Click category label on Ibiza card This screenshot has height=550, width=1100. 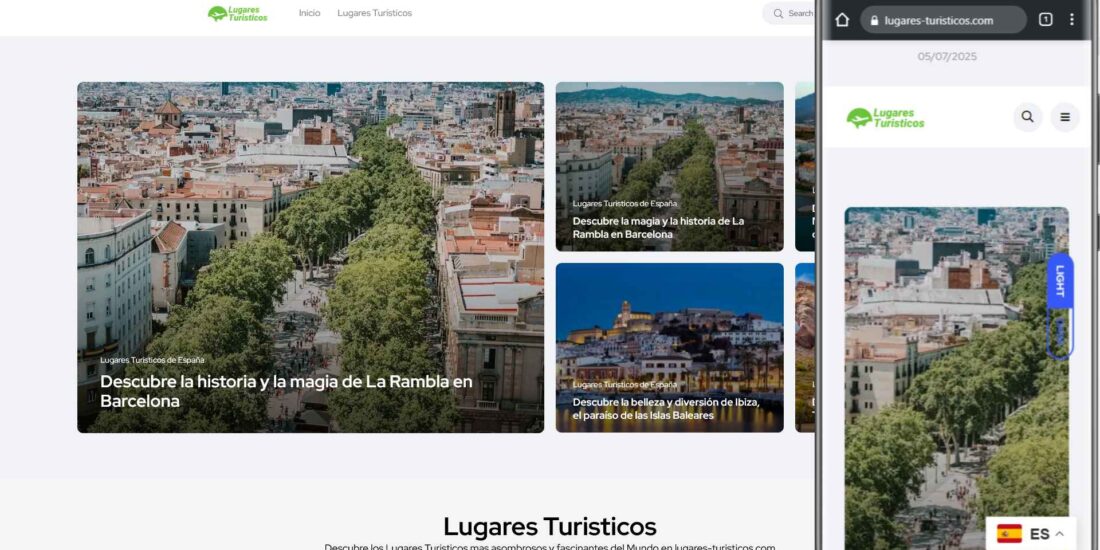pos(625,384)
